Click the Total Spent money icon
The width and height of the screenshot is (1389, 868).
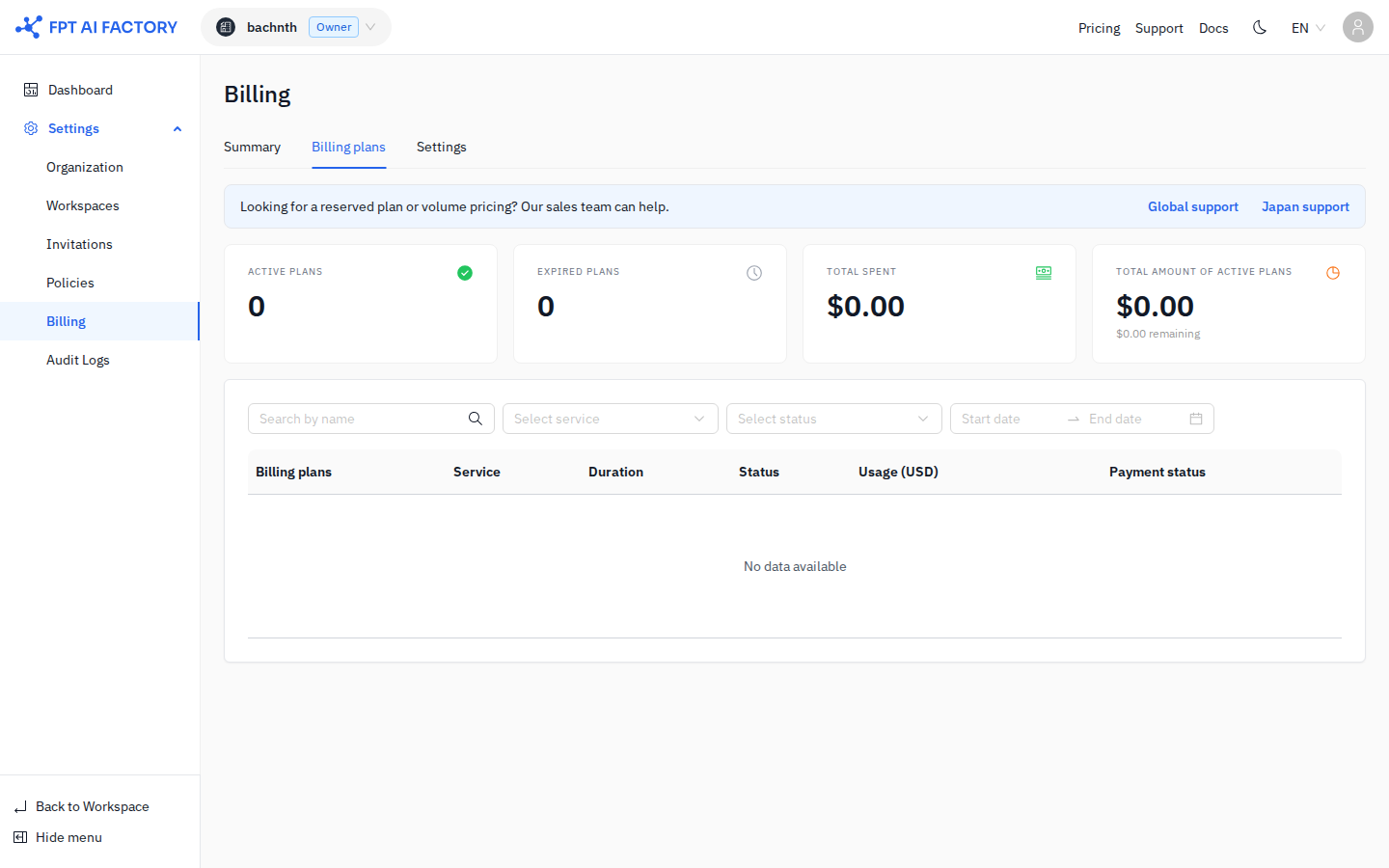click(1044, 273)
